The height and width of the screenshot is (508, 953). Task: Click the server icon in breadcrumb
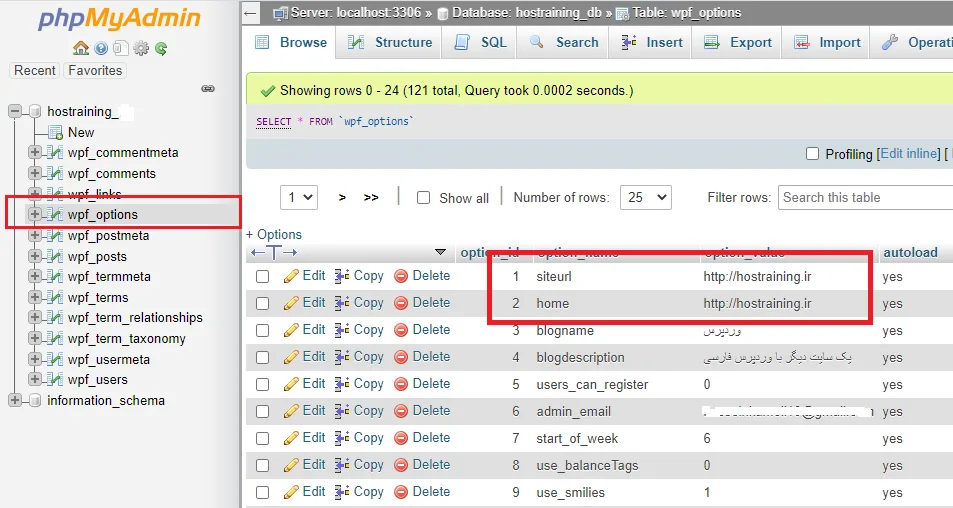pos(280,13)
